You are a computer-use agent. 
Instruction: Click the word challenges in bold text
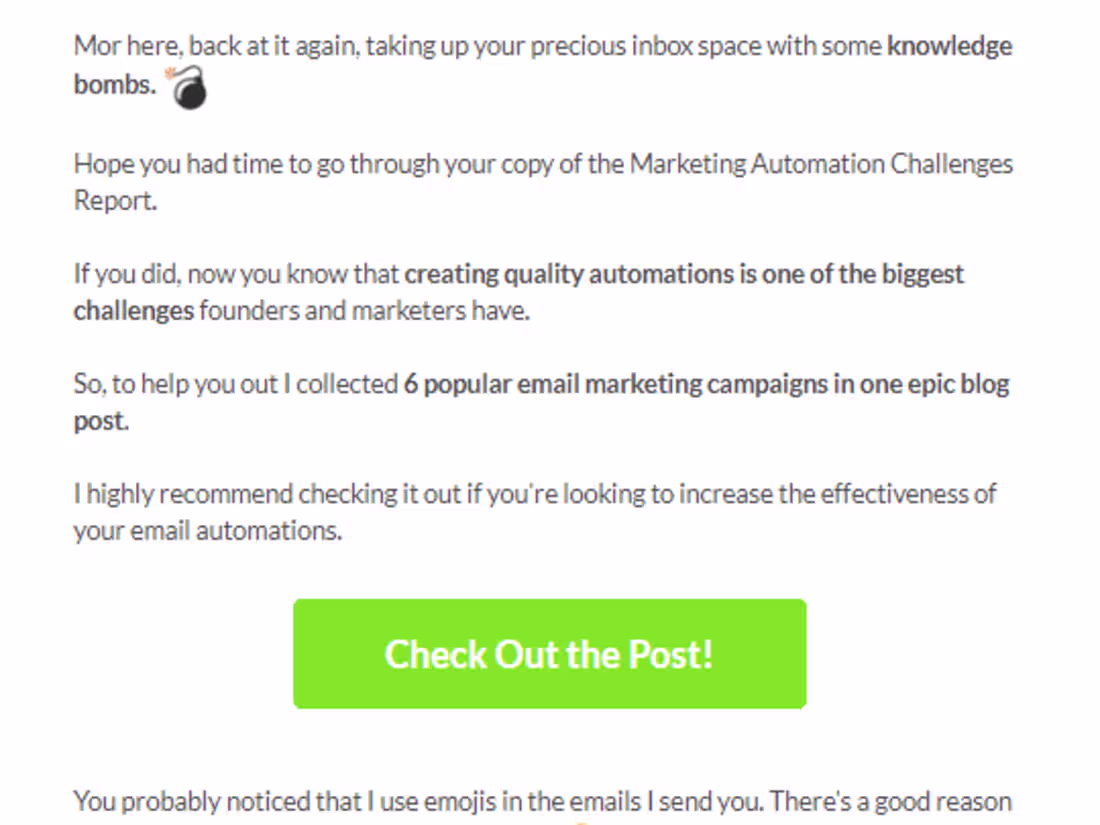pyautogui.click(x=130, y=310)
